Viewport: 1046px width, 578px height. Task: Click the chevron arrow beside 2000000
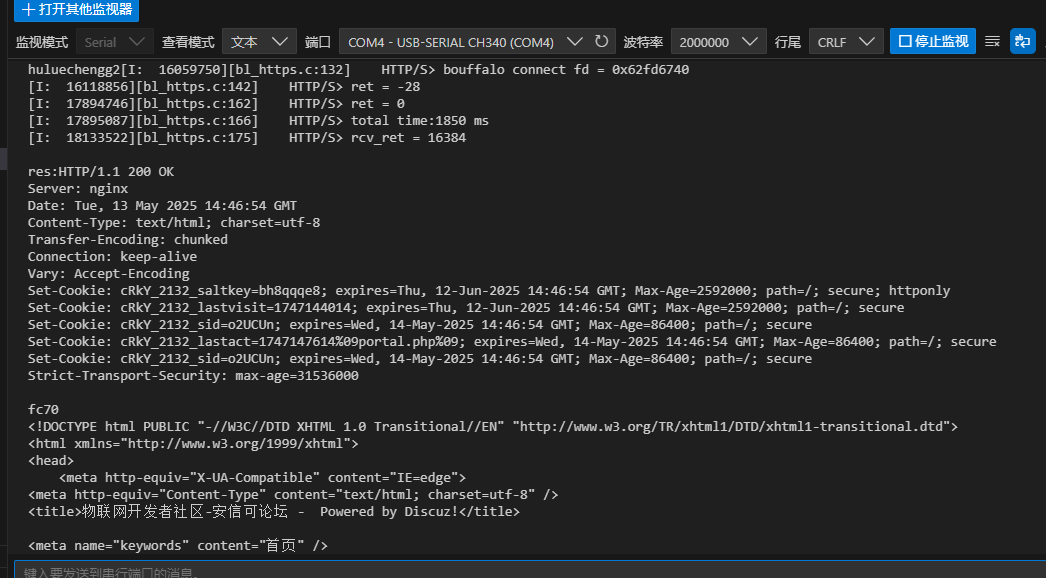point(750,41)
